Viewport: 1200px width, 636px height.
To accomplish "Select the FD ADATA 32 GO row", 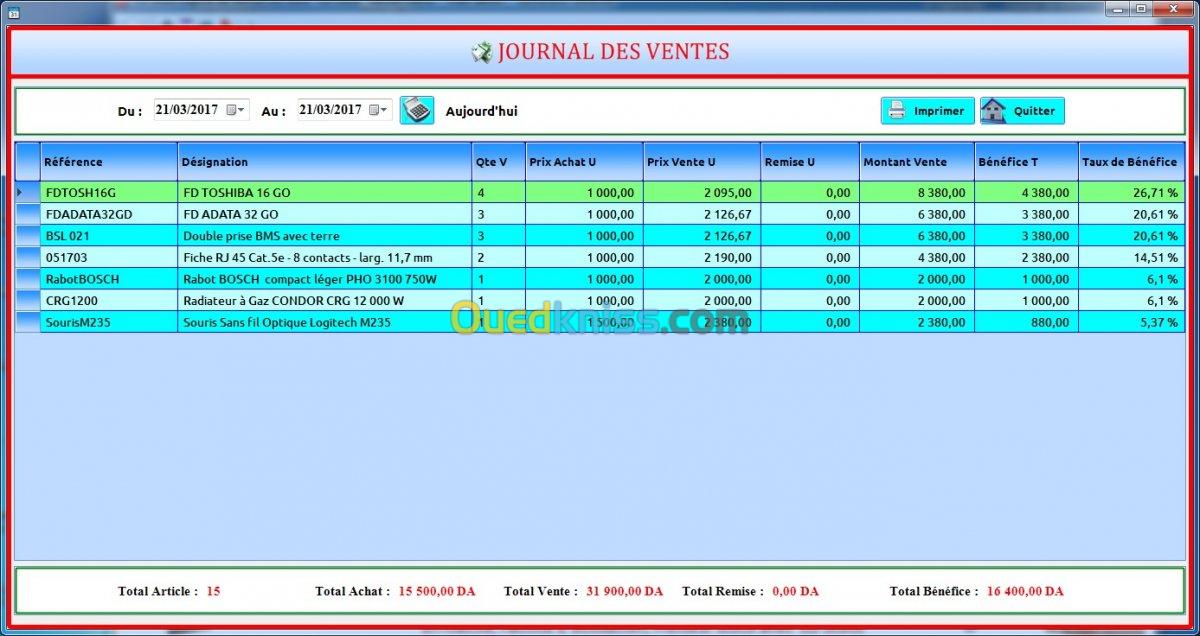I will 600,214.
